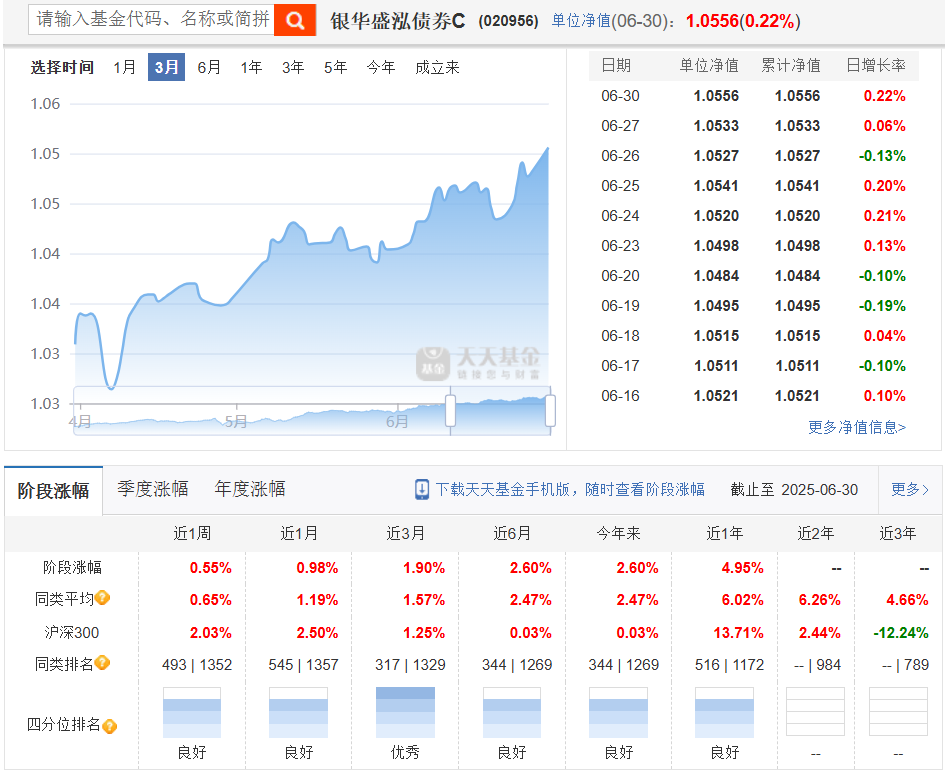The height and width of the screenshot is (773, 945).
Task: Click the orange search magnifier button
Action: pos(295,20)
